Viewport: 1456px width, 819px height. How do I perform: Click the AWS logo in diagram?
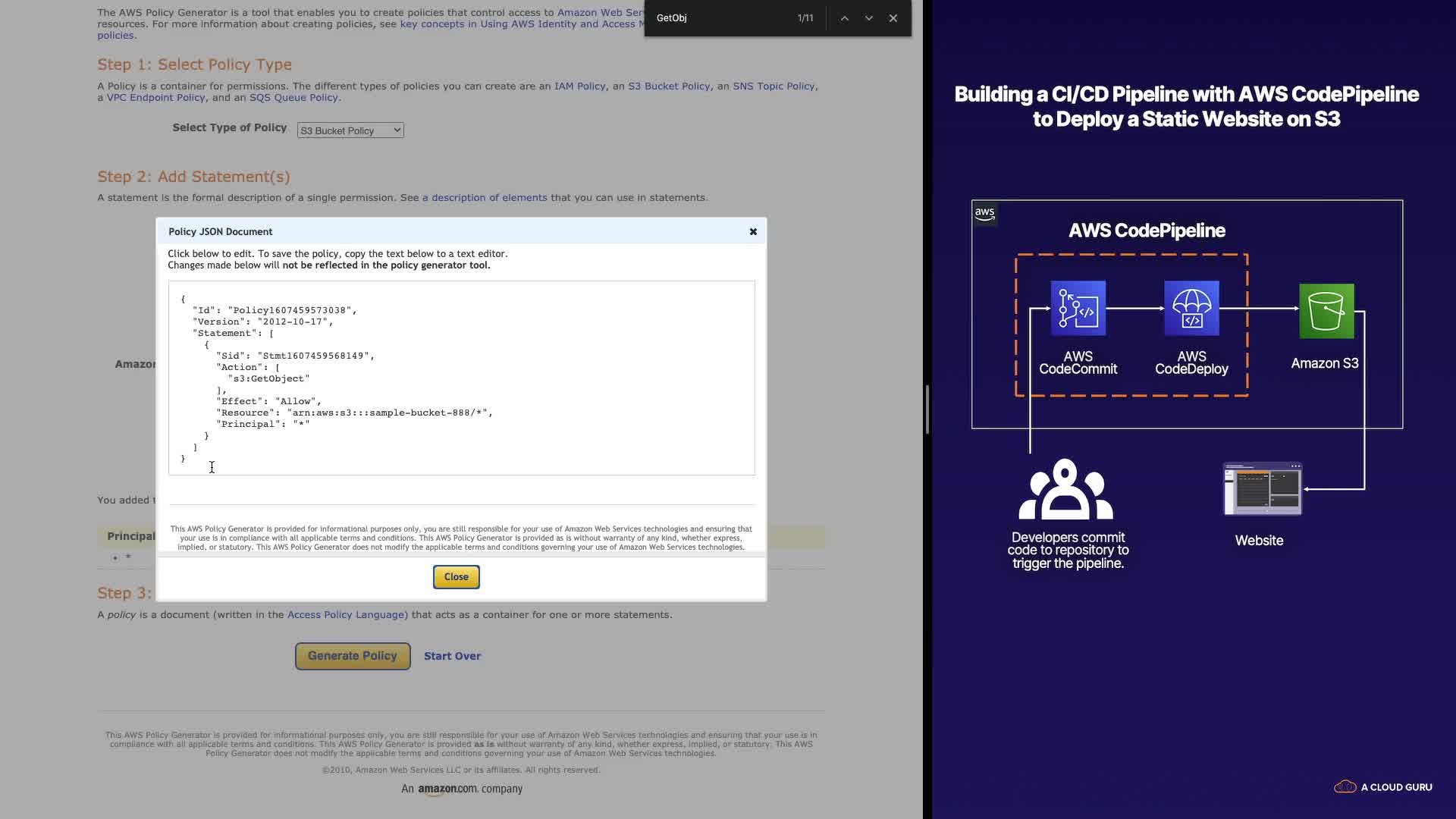[984, 214]
